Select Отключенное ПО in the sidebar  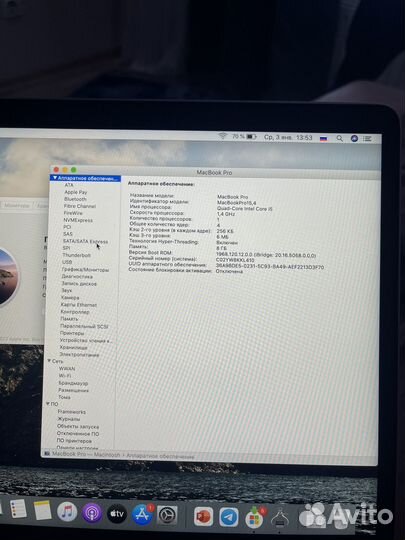click(x=78, y=433)
